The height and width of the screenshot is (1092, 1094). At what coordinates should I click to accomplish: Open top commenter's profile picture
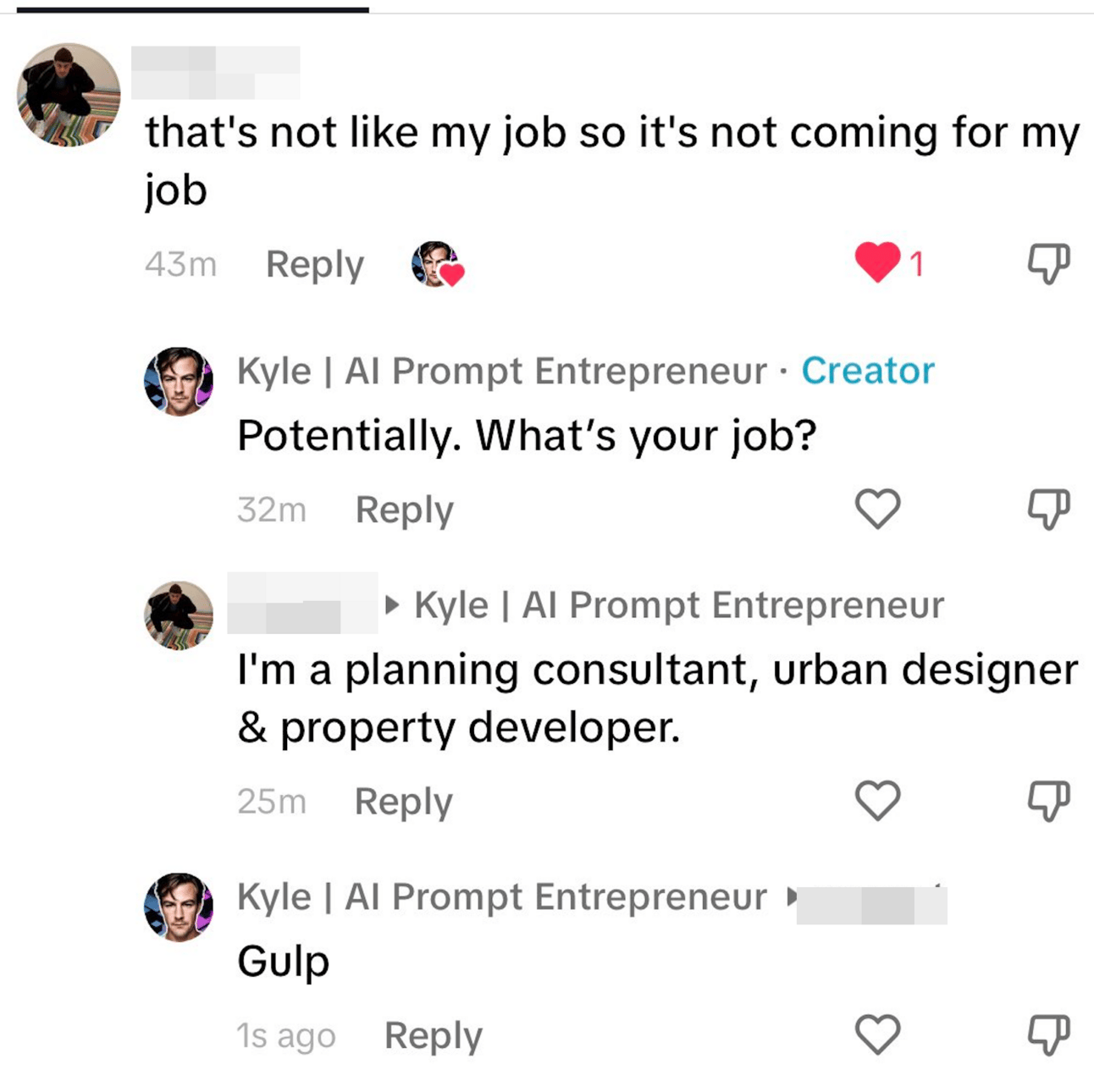(69, 95)
